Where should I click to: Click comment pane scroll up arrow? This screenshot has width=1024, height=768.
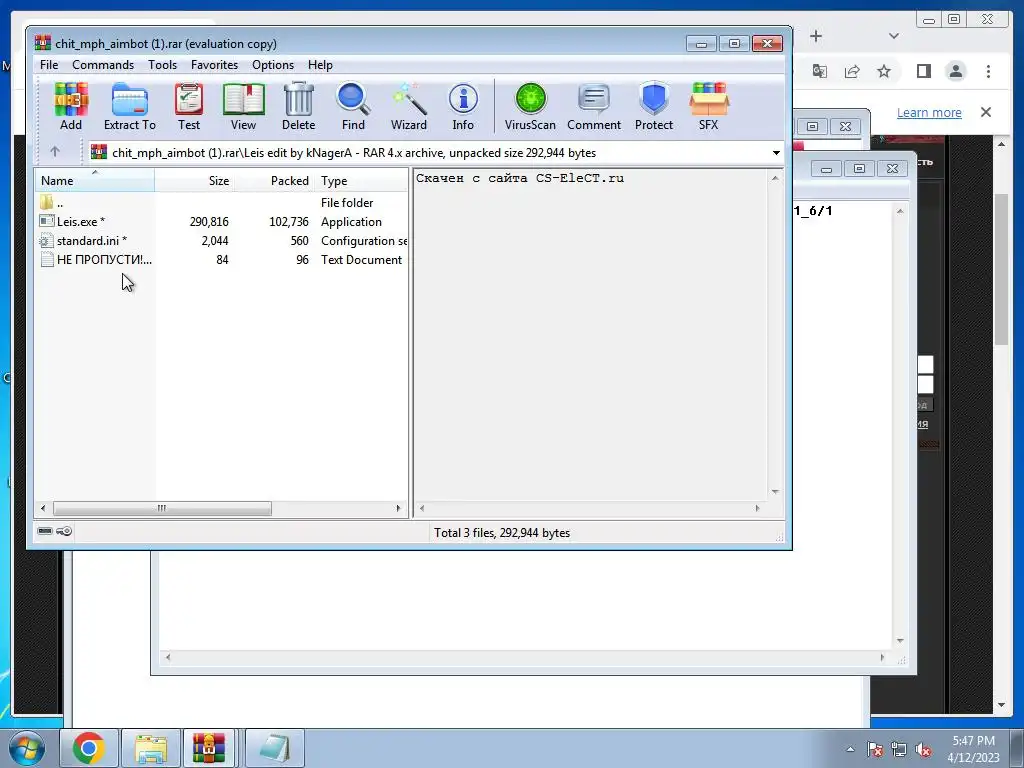pyautogui.click(x=775, y=178)
